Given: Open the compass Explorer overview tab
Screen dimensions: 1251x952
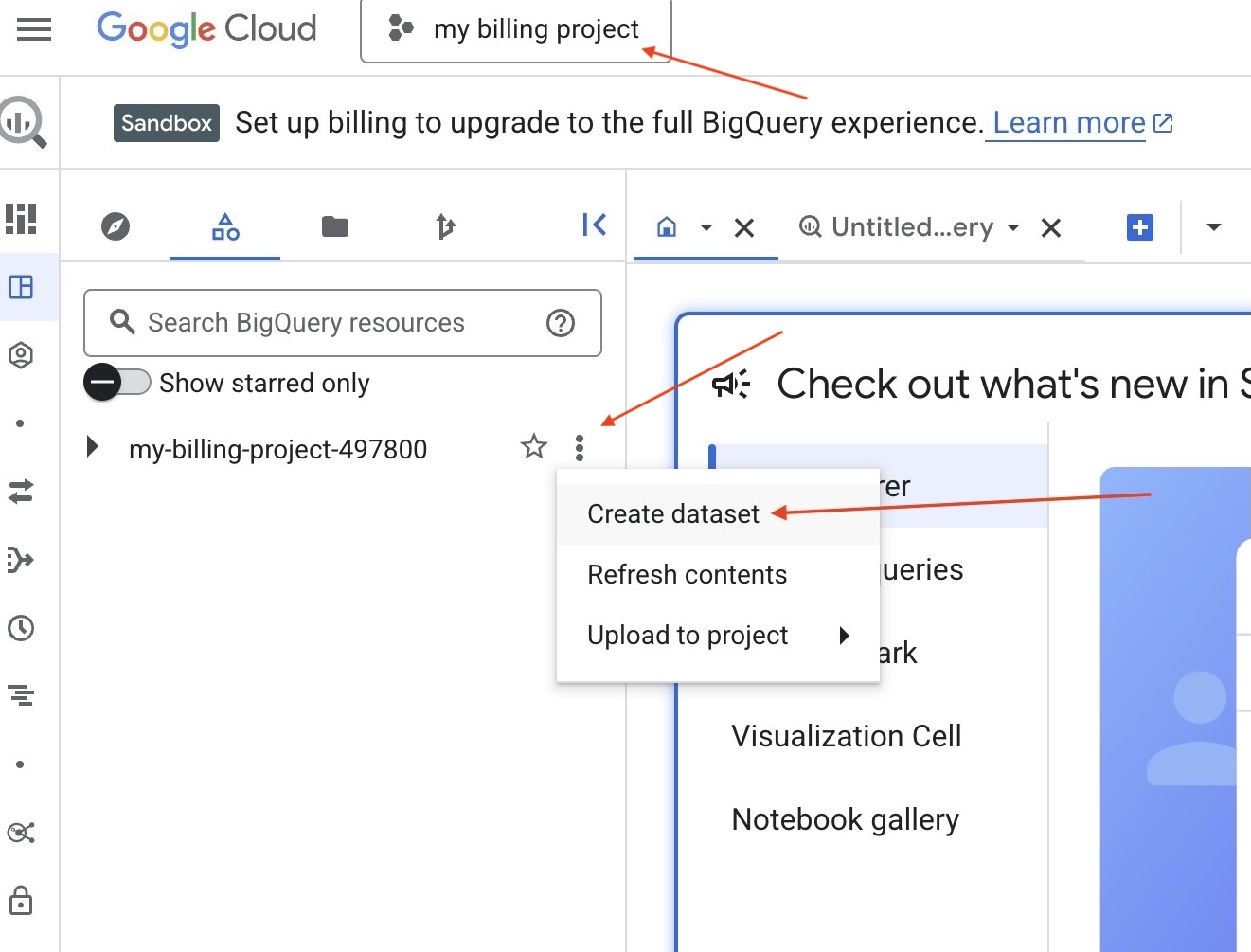Looking at the screenshot, I should point(116,226).
